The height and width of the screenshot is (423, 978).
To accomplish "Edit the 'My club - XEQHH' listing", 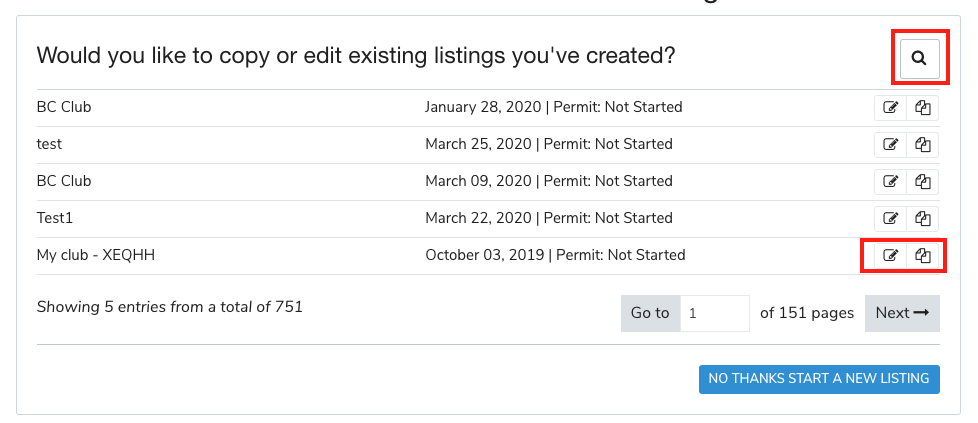I will tap(890, 256).
